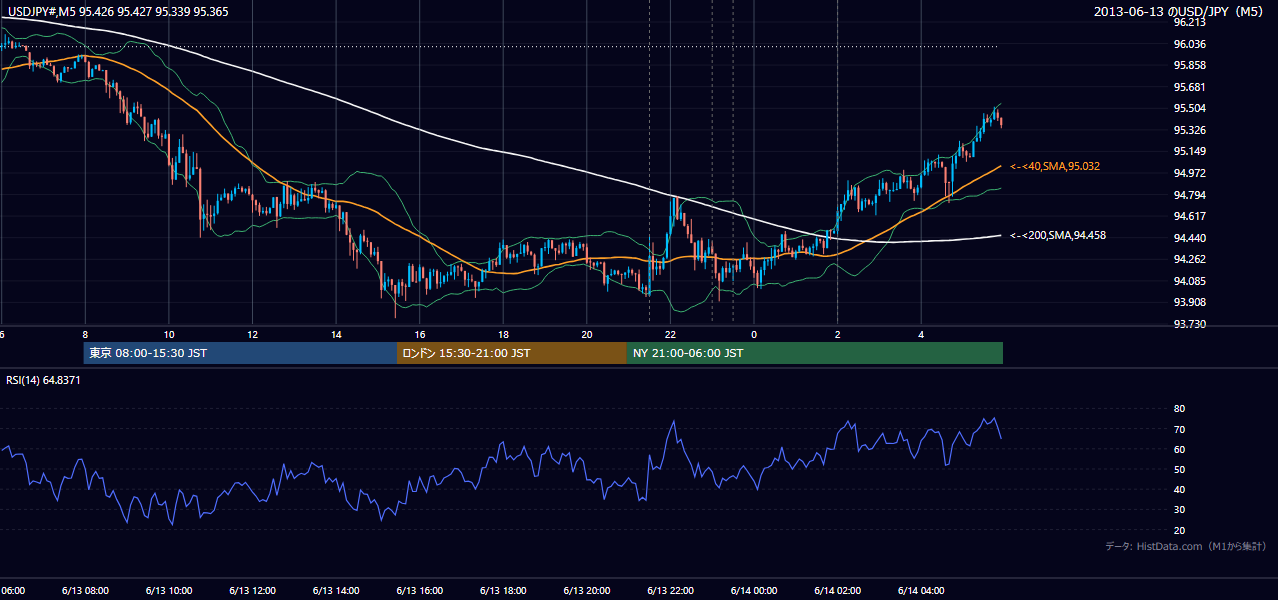1278x600 pixels.
Task: Click hour label 12 under price chart
Action: click(x=252, y=335)
